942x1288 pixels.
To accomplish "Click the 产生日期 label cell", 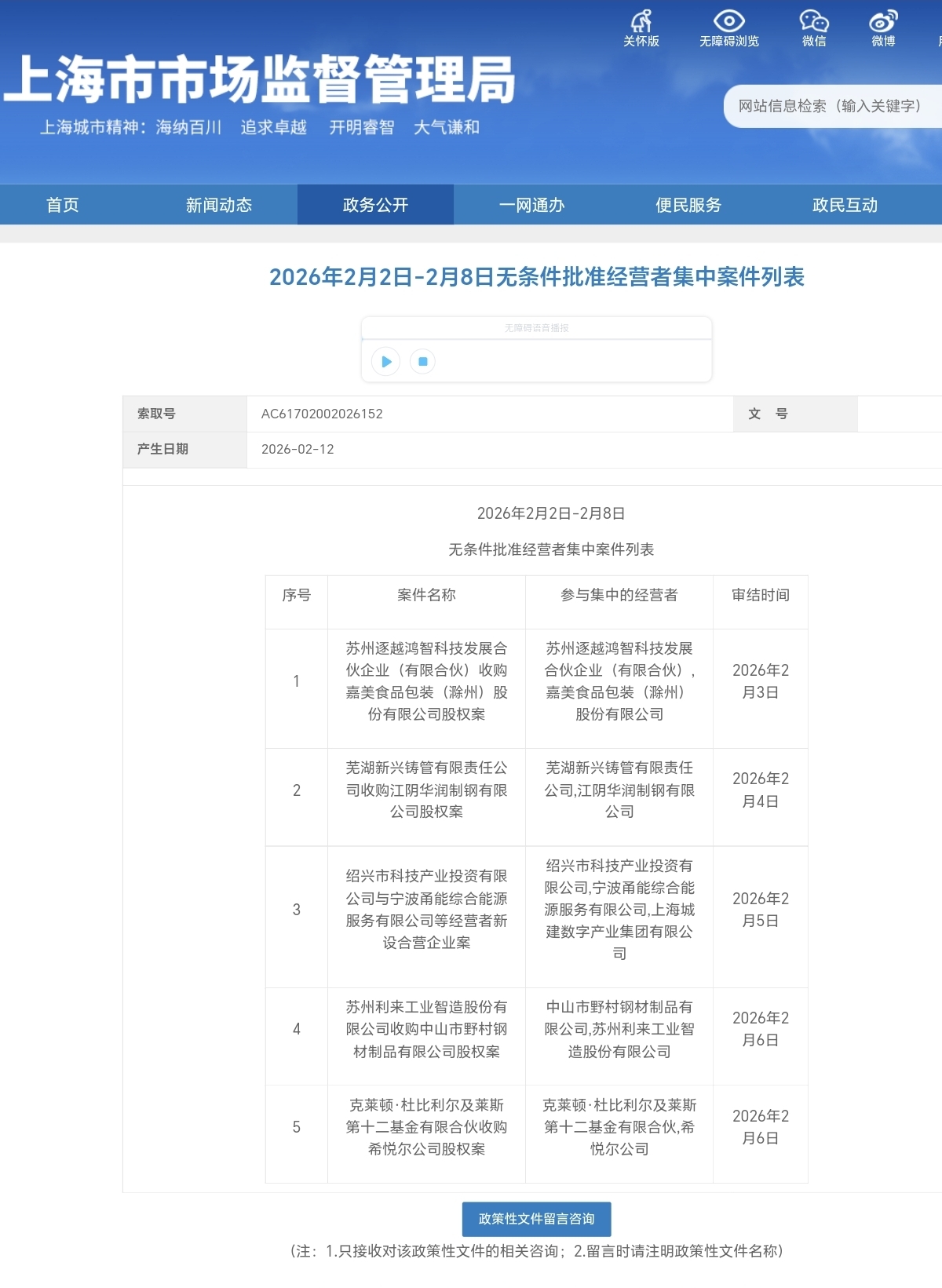I will pyautogui.click(x=184, y=449).
